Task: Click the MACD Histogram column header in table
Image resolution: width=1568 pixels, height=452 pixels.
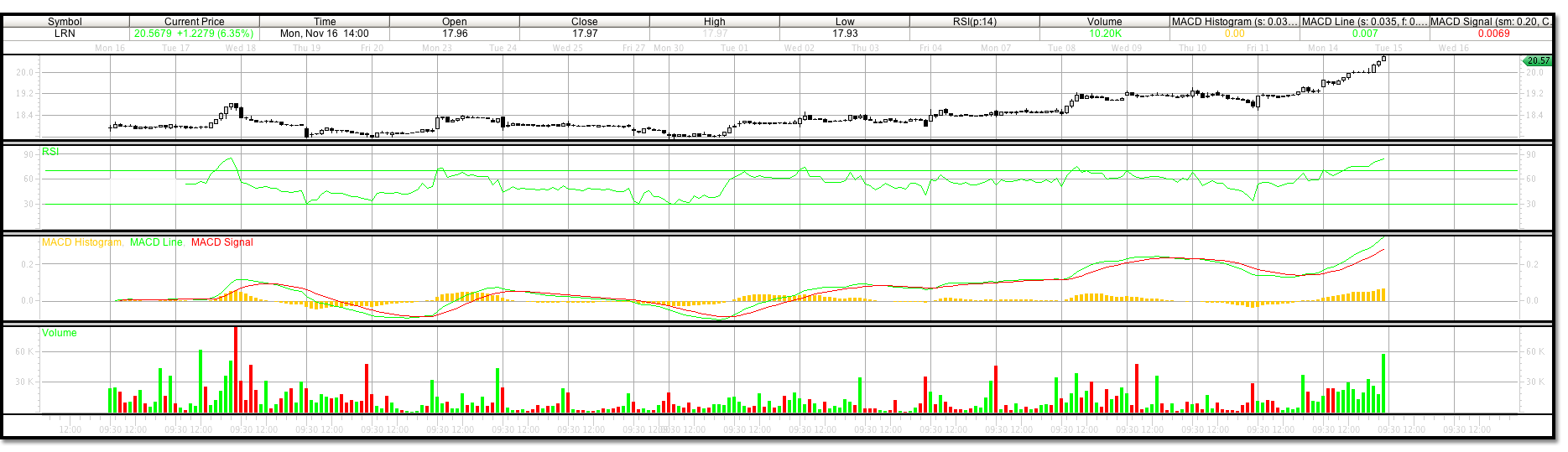Action: tap(1234, 22)
